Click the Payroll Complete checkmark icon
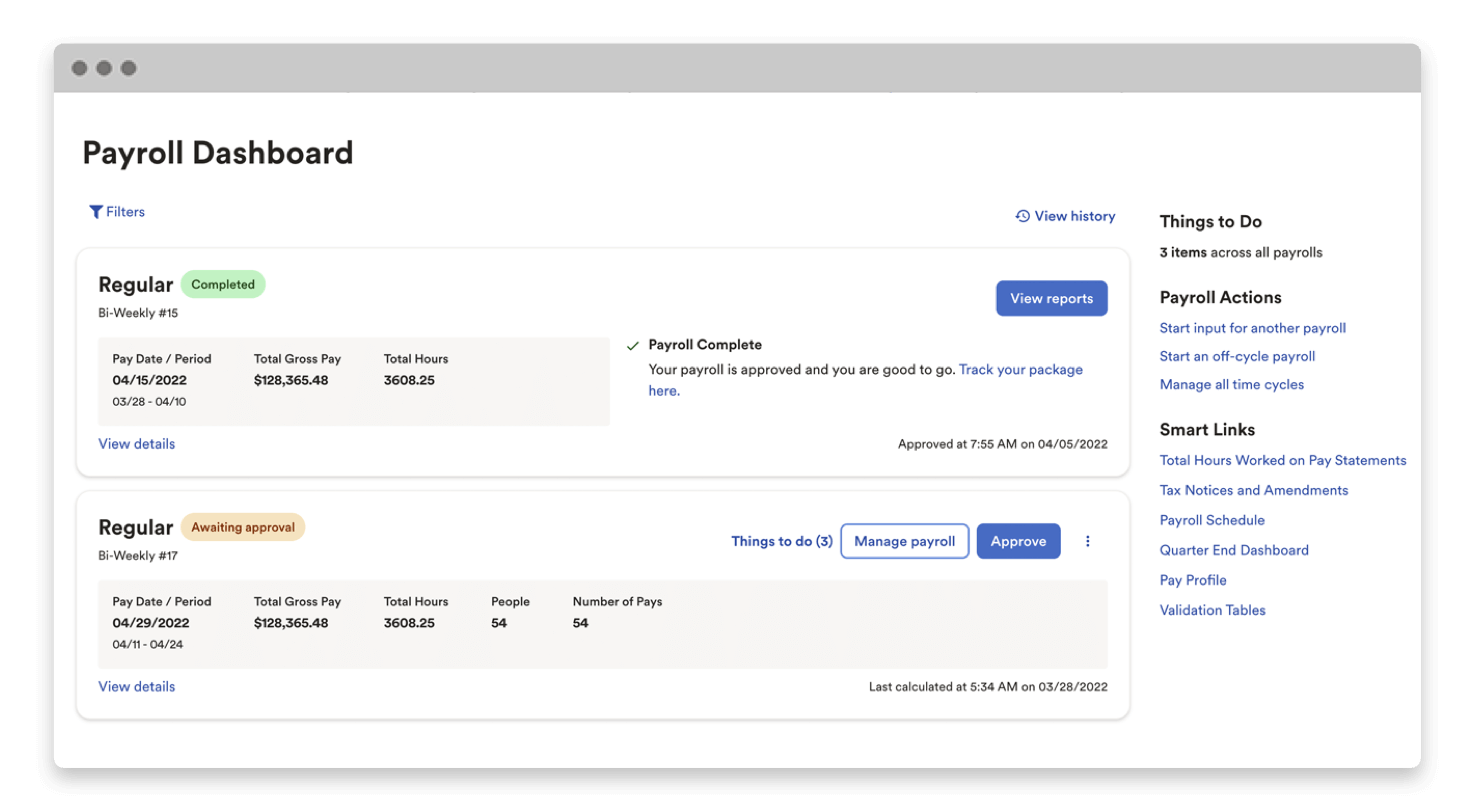Screen dimensions: 1474x811 (x=632, y=344)
